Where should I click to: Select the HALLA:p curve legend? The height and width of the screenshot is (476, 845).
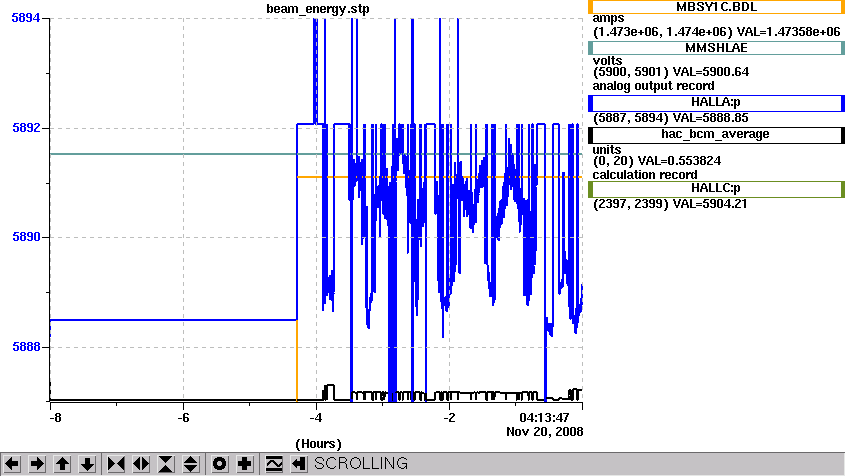[x=716, y=102]
